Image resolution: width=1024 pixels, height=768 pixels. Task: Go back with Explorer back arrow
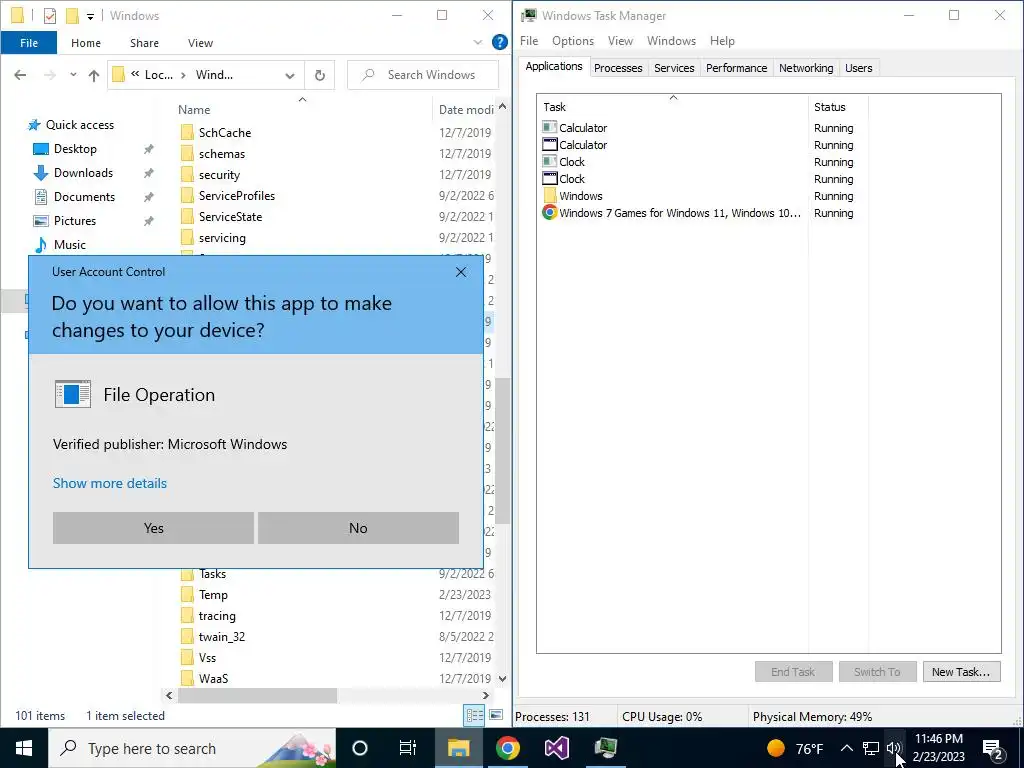[x=20, y=75]
